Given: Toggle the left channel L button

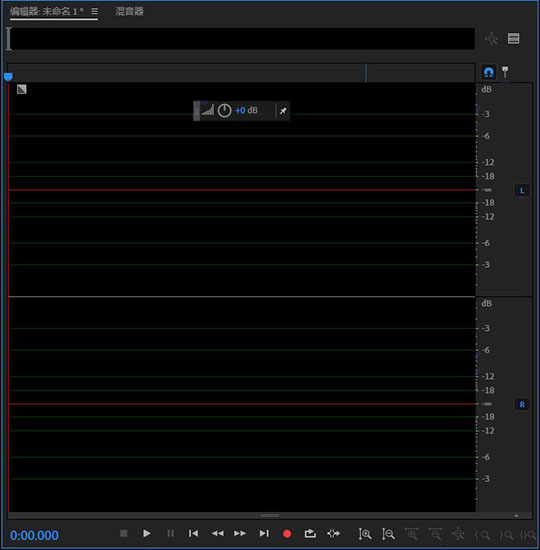Looking at the screenshot, I should pos(522,190).
